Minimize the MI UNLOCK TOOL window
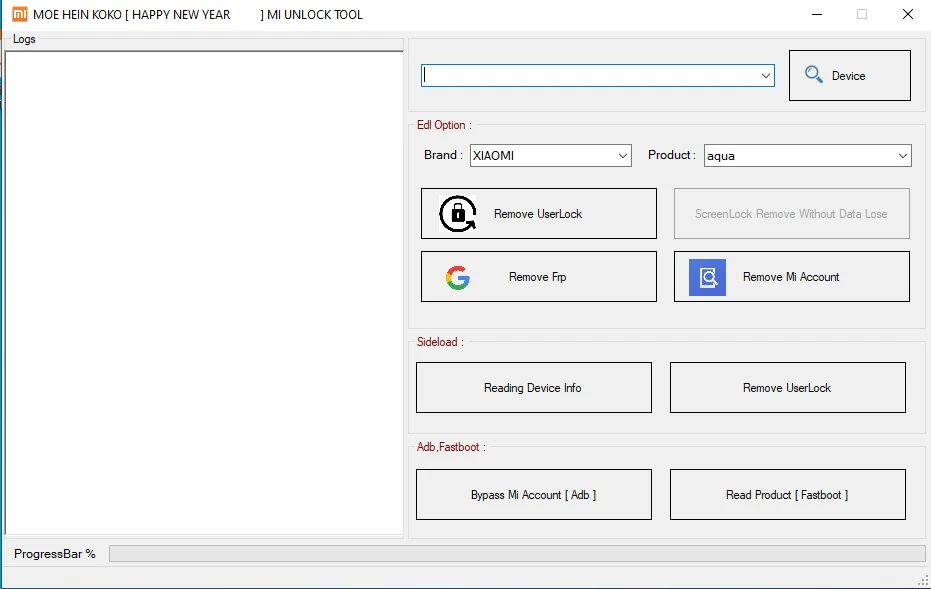931x589 pixels. point(817,14)
